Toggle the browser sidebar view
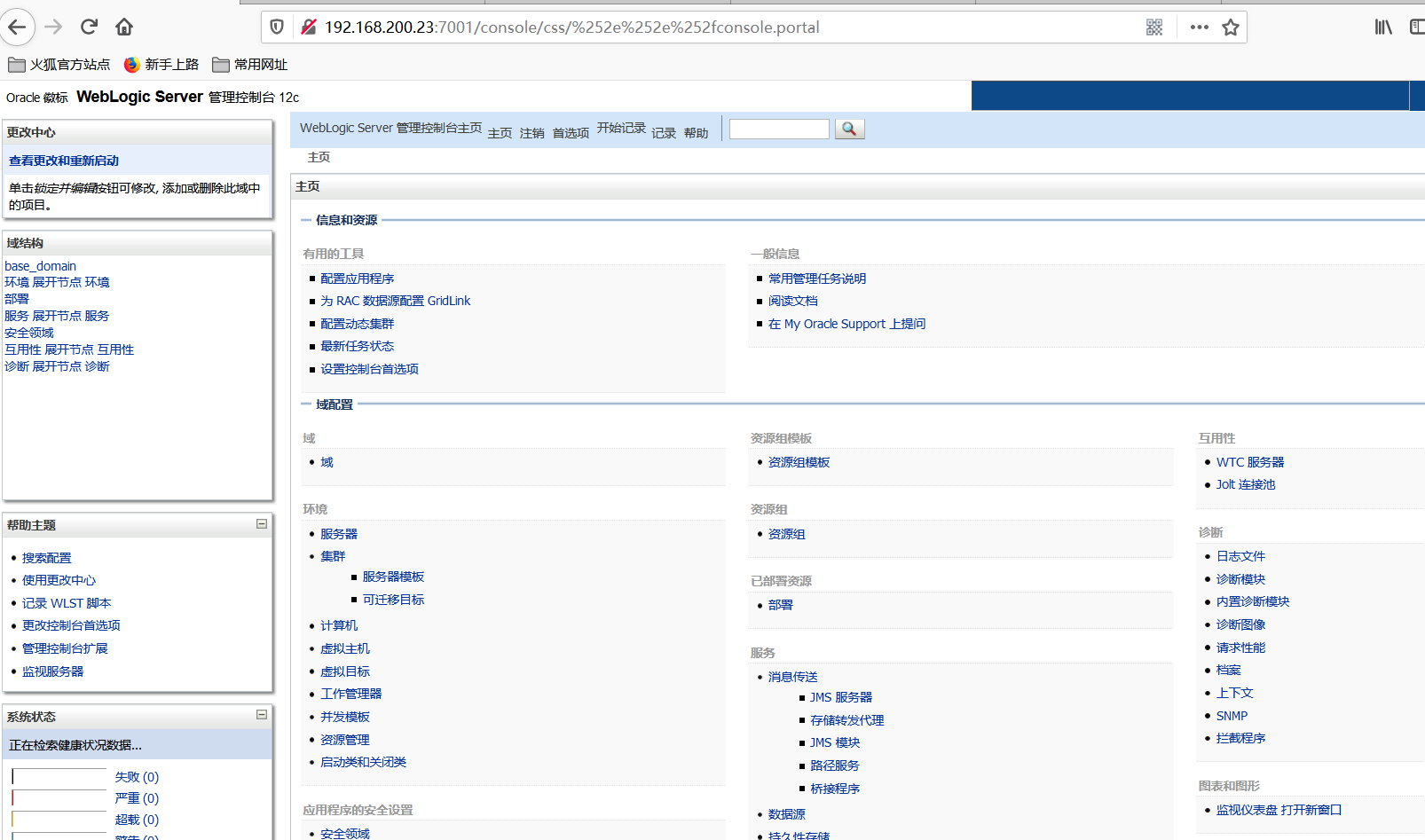 [x=1417, y=27]
